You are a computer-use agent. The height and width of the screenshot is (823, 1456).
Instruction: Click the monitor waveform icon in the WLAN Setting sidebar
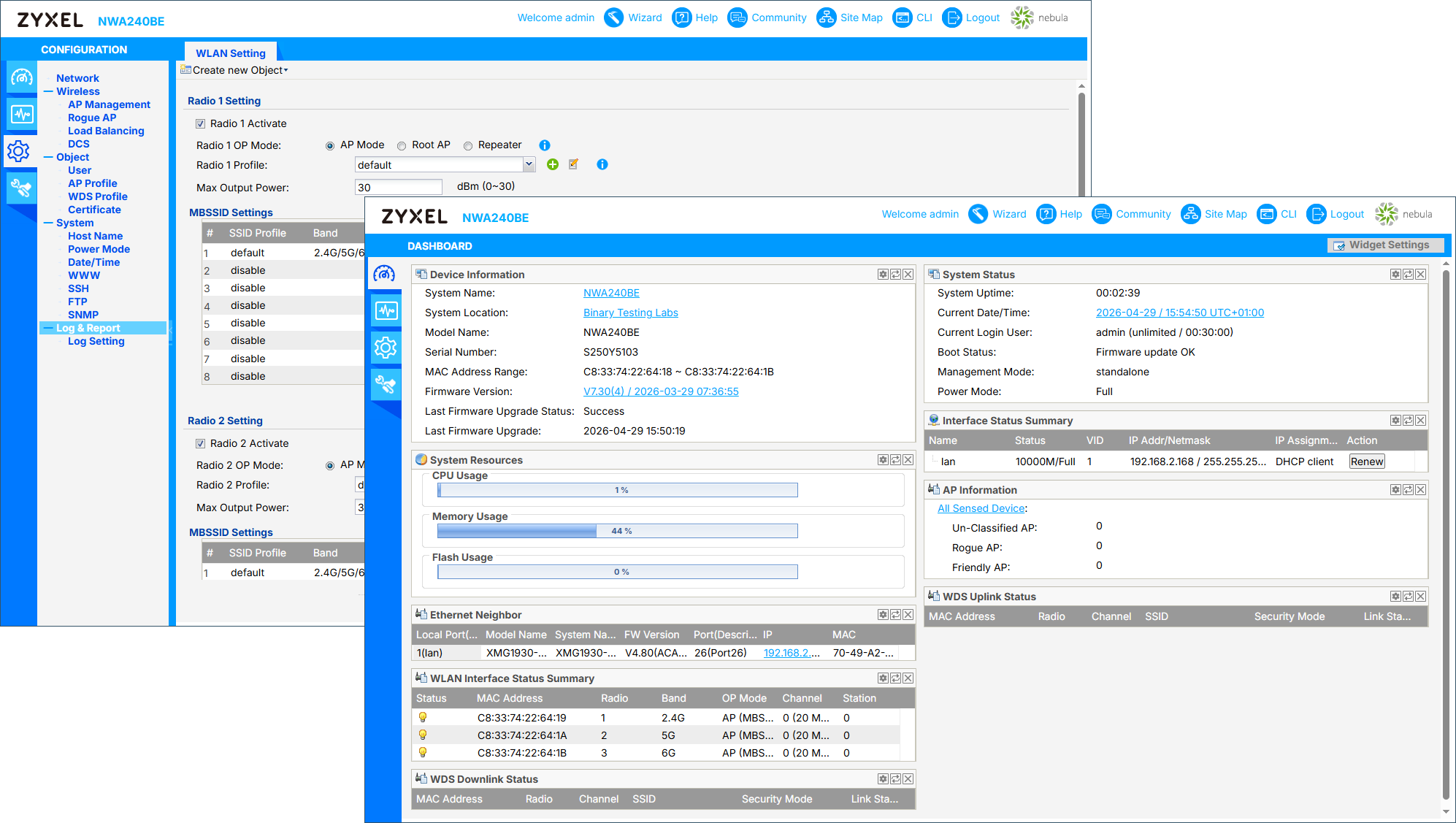coord(22,114)
